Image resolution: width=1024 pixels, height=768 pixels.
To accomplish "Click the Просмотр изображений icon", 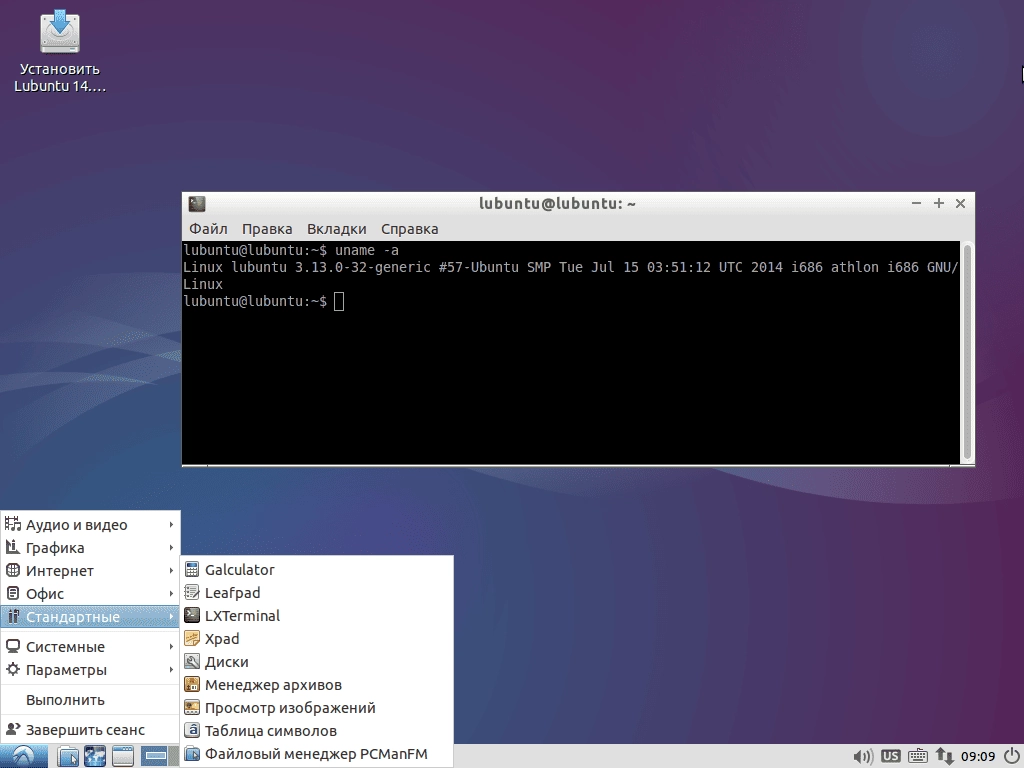I will 192,707.
